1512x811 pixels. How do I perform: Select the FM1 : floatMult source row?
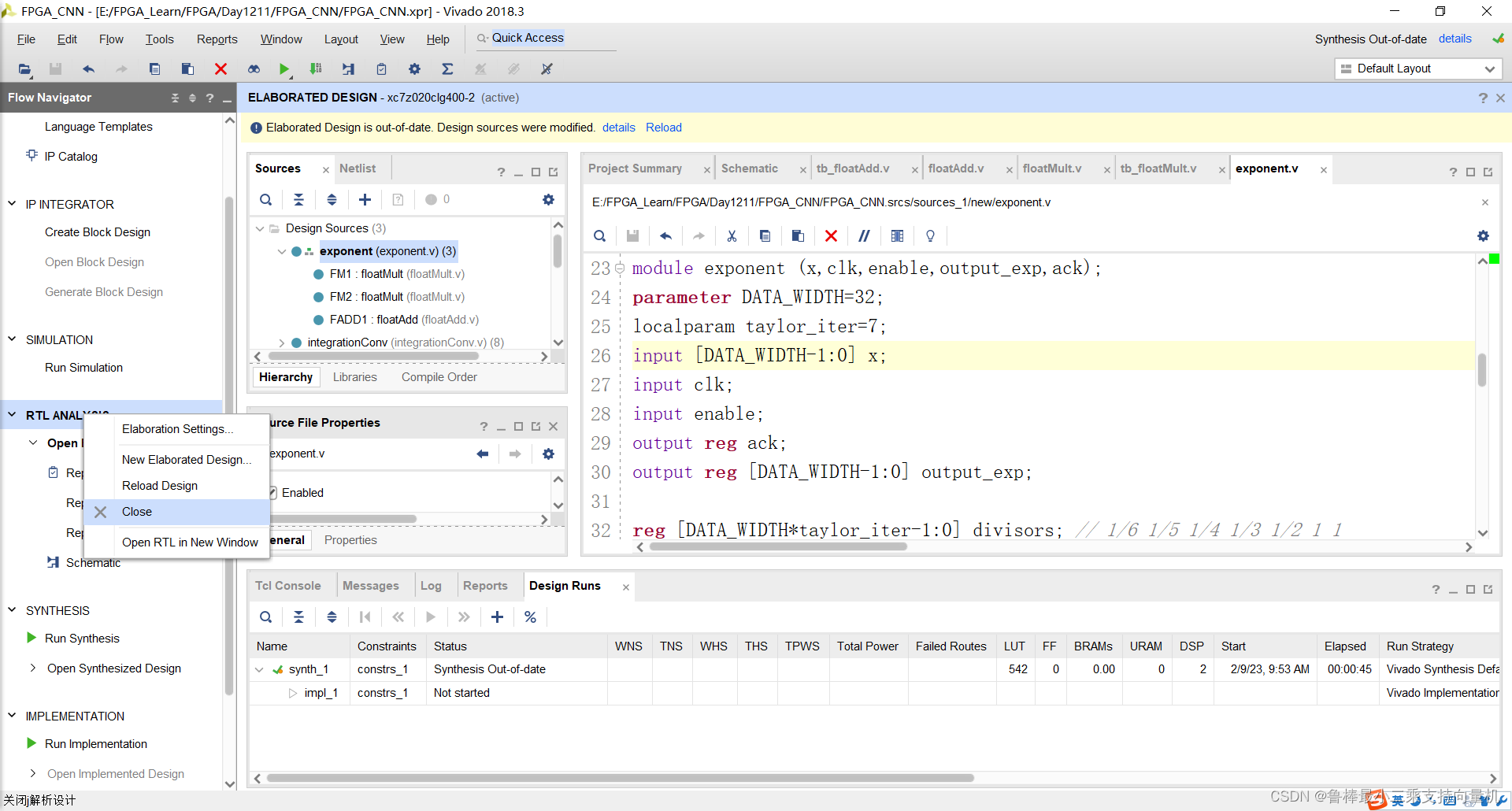point(397,274)
